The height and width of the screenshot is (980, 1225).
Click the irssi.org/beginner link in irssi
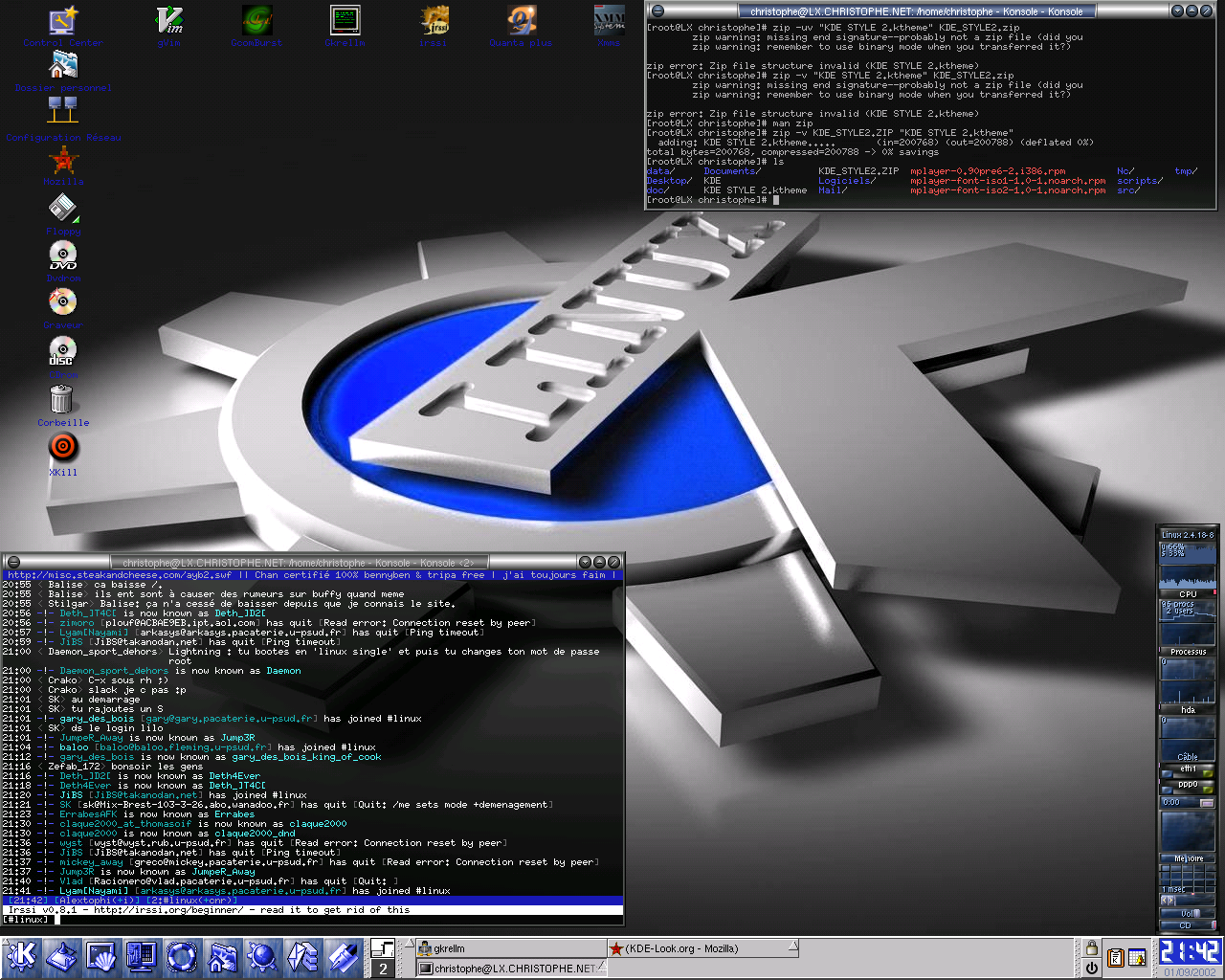[169, 910]
